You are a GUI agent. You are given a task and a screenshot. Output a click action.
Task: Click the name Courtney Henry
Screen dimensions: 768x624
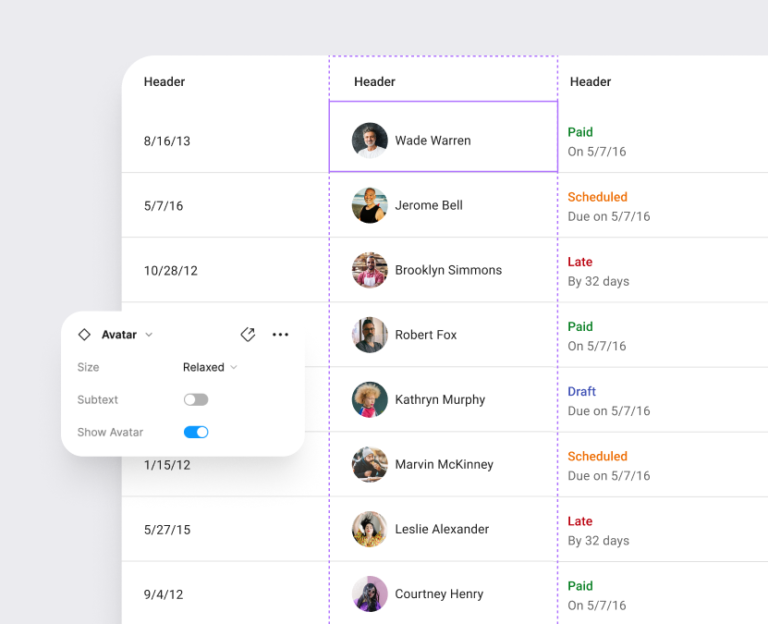coord(439,594)
